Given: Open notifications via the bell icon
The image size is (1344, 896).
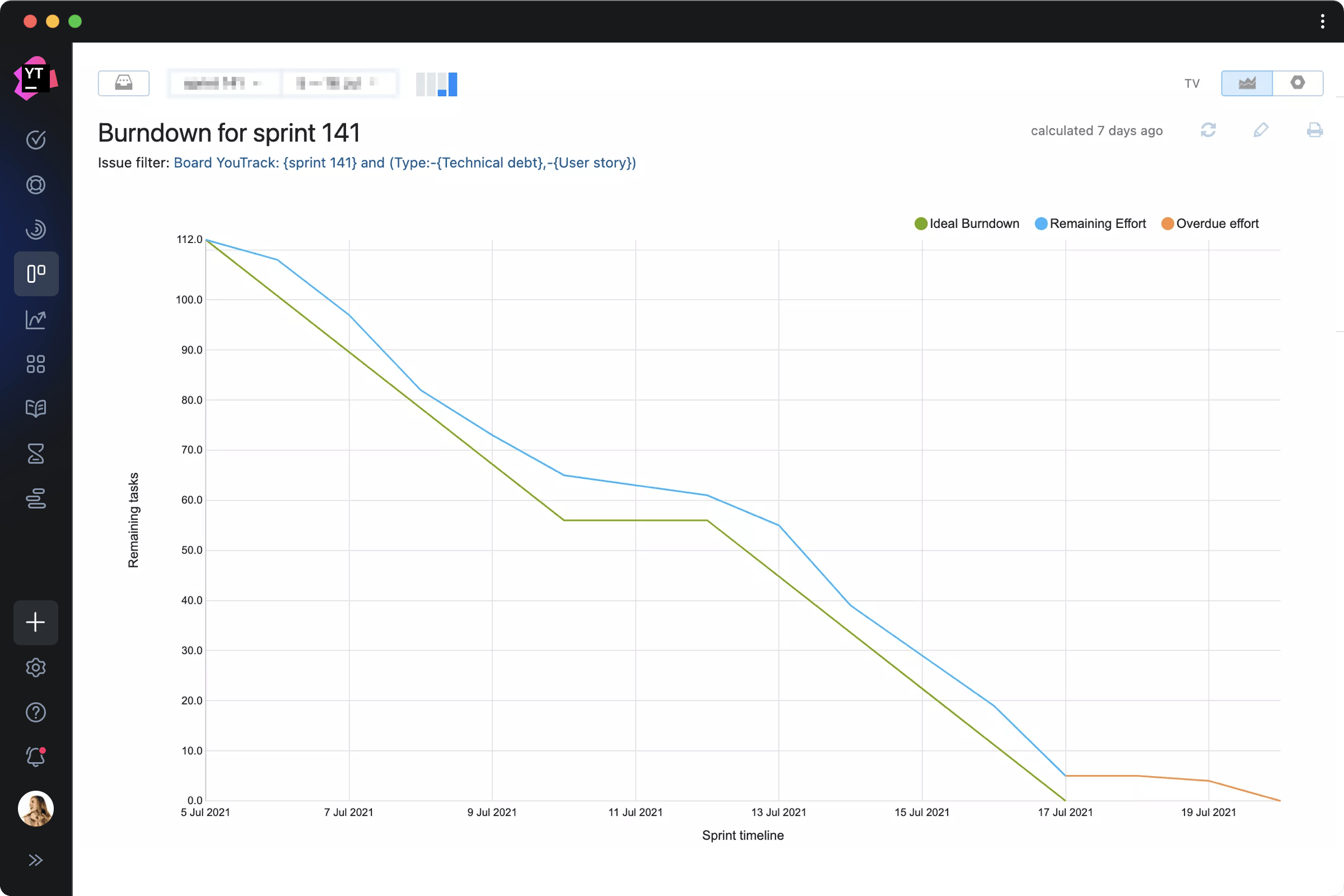Looking at the screenshot, I should 36,757.
